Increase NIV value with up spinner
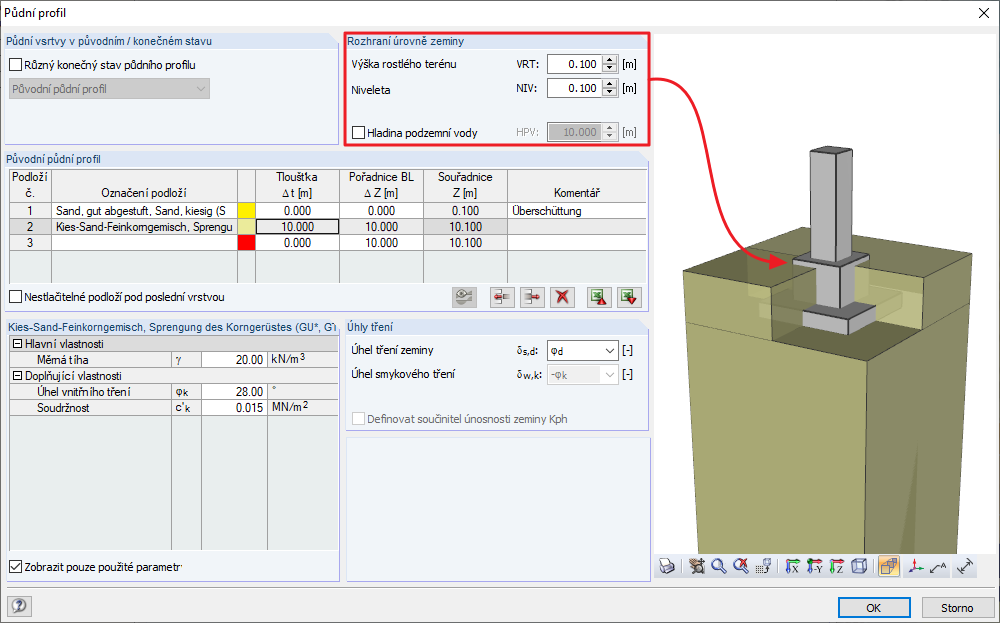The height and width of the screenshot is (623, 1000). [x=610, y=84]
